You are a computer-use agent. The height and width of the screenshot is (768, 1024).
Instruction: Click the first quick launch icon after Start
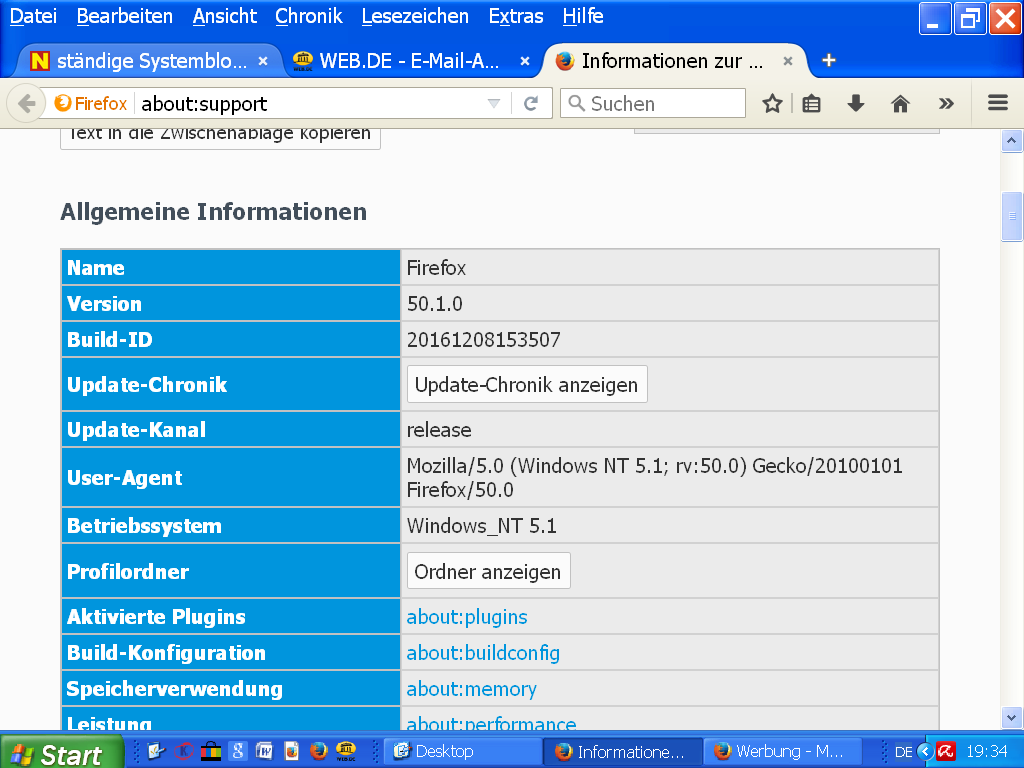click(x=157, y=751)
